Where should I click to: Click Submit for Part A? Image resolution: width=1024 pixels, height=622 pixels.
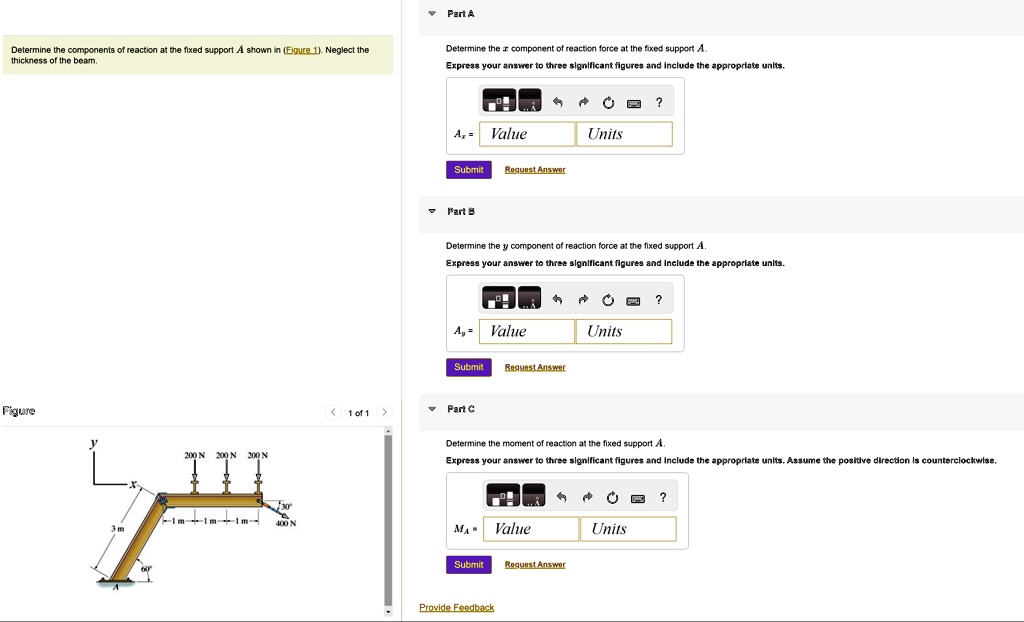(x=468, y=170)
